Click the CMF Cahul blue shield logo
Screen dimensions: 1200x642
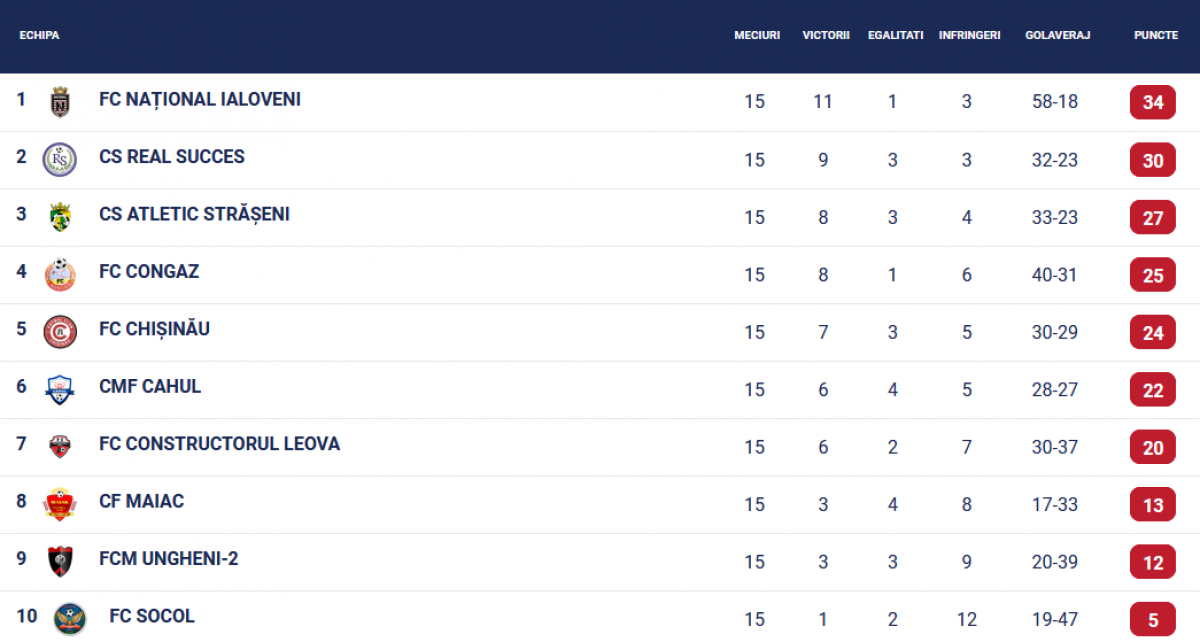coord(60,389)
